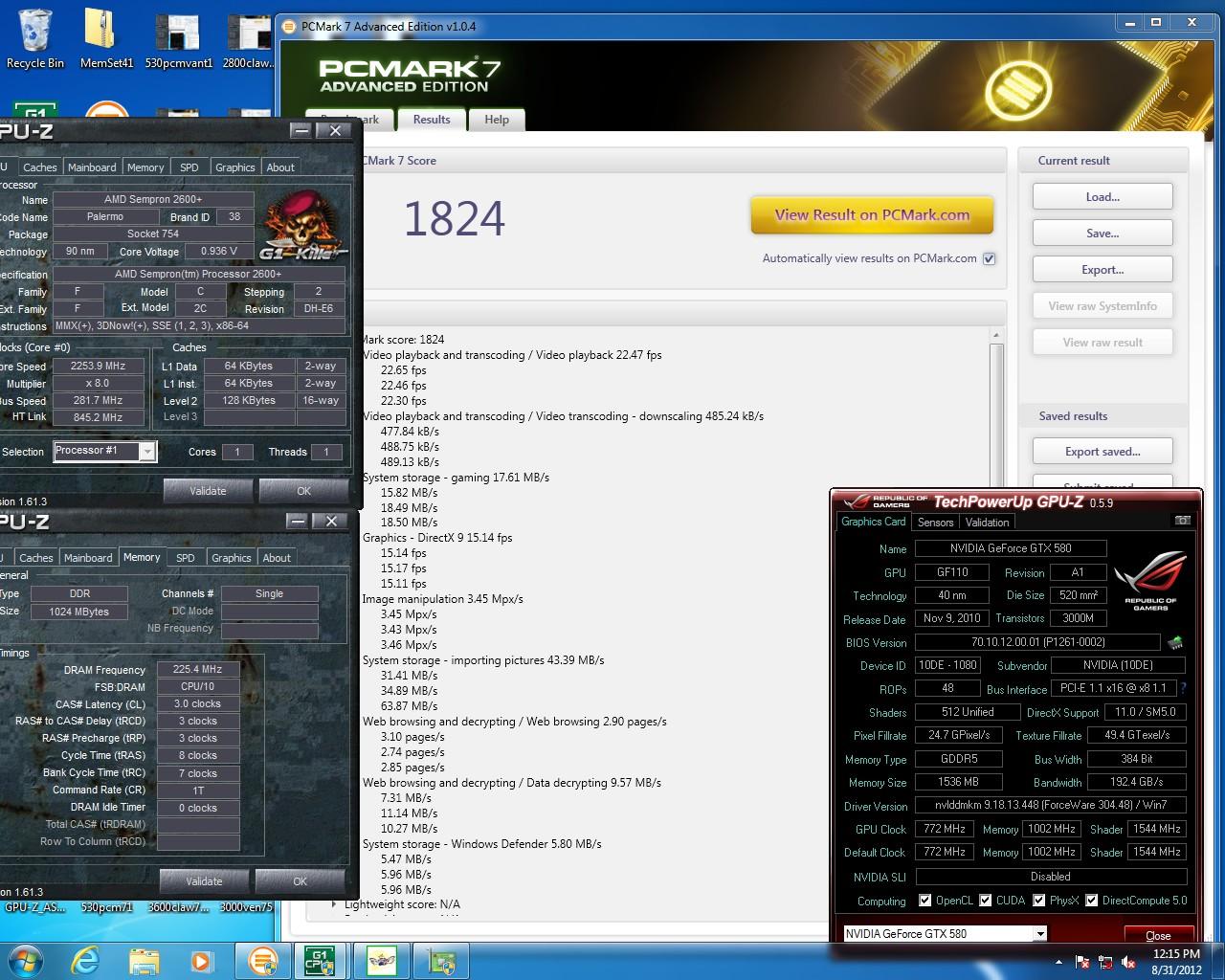This screenshot has width=1225, height=980.
Task: Open the Processor #1 selection dropdown
Action: (x=147, y=451)
